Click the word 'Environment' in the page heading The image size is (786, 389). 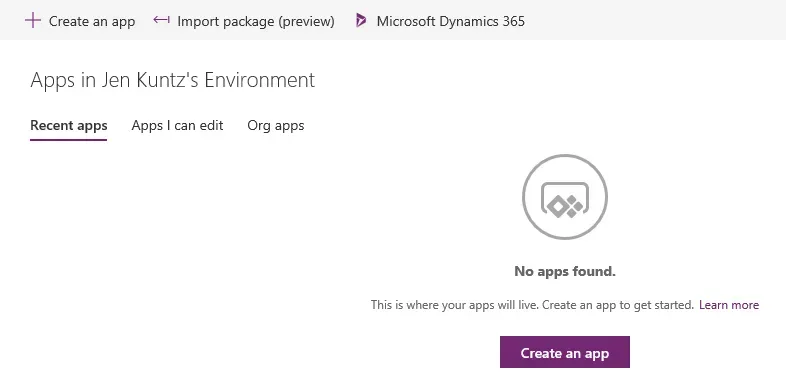click(260, 80)
